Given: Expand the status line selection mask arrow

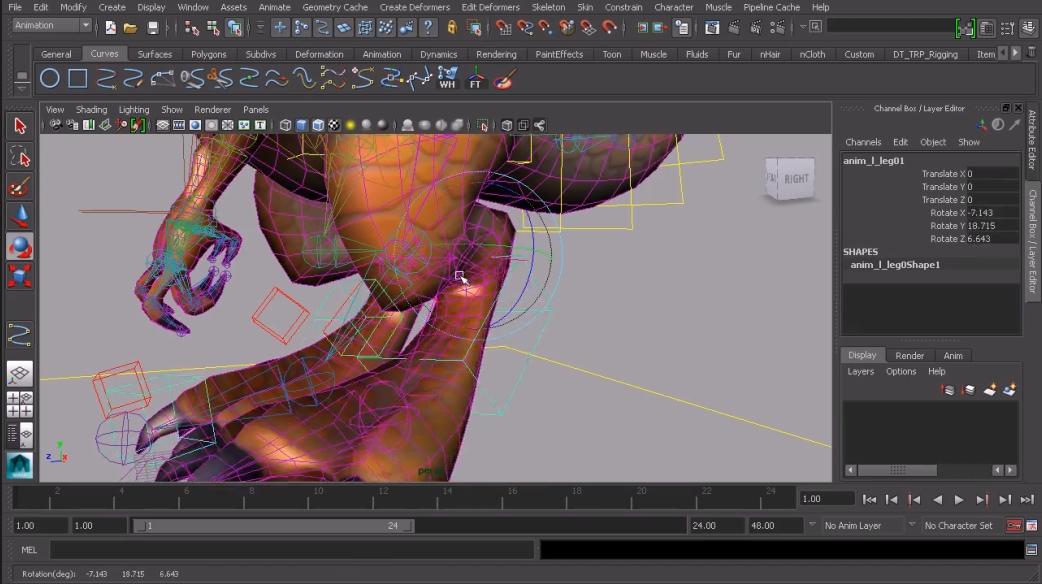Looking at the screenshot, I should point(260,27).
